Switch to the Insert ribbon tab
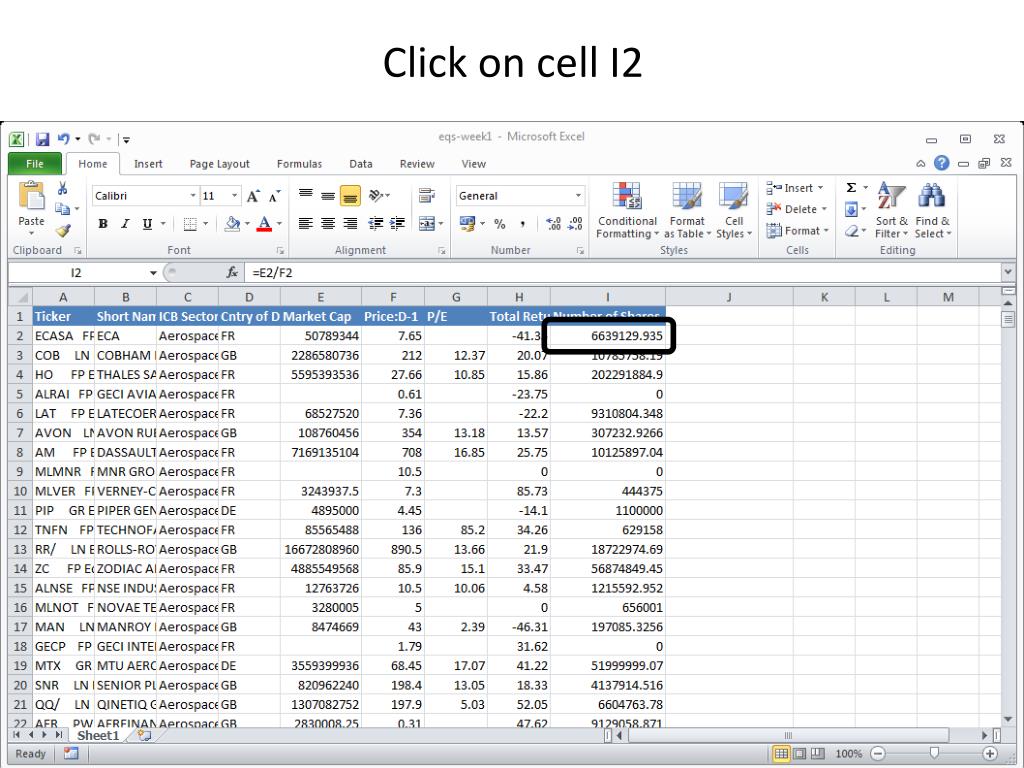Viewport: 1024px width, 768px height. tap(148, 164)
